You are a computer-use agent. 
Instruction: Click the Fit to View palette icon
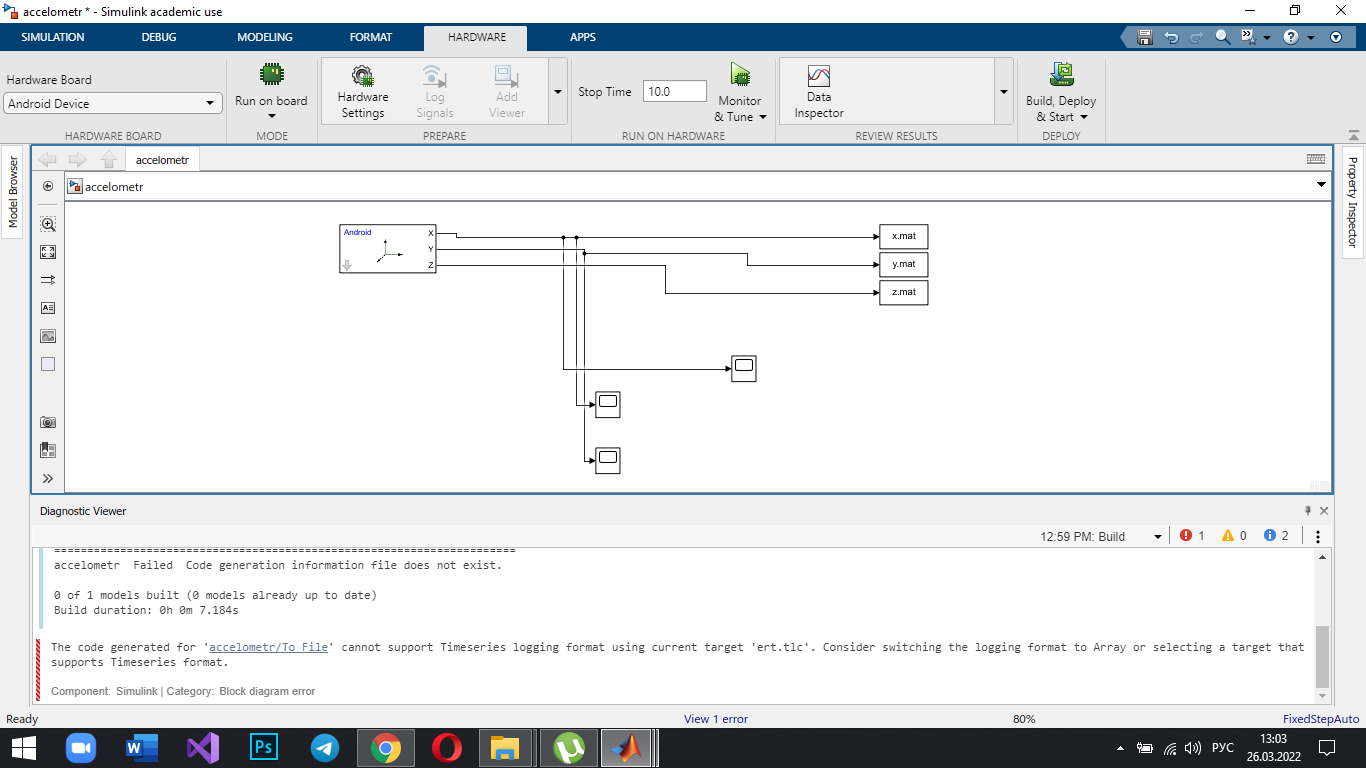(x=48, y=252)
